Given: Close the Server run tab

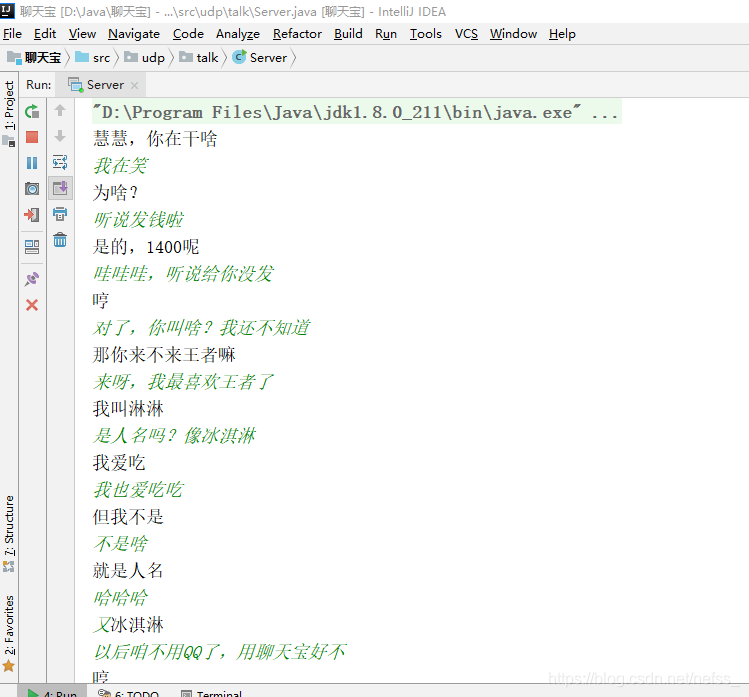Looking at the screenshot, I should tap(135, 86).
